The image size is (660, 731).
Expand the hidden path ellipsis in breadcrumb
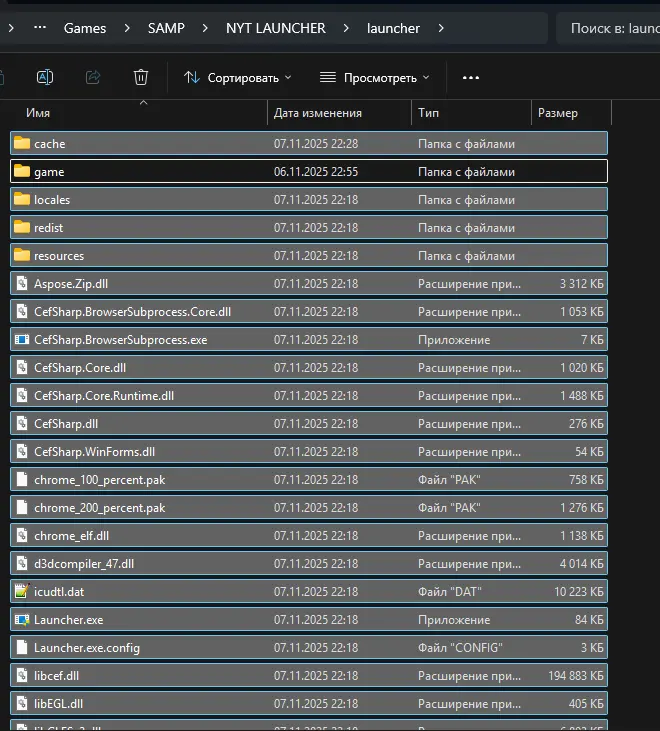40,29
